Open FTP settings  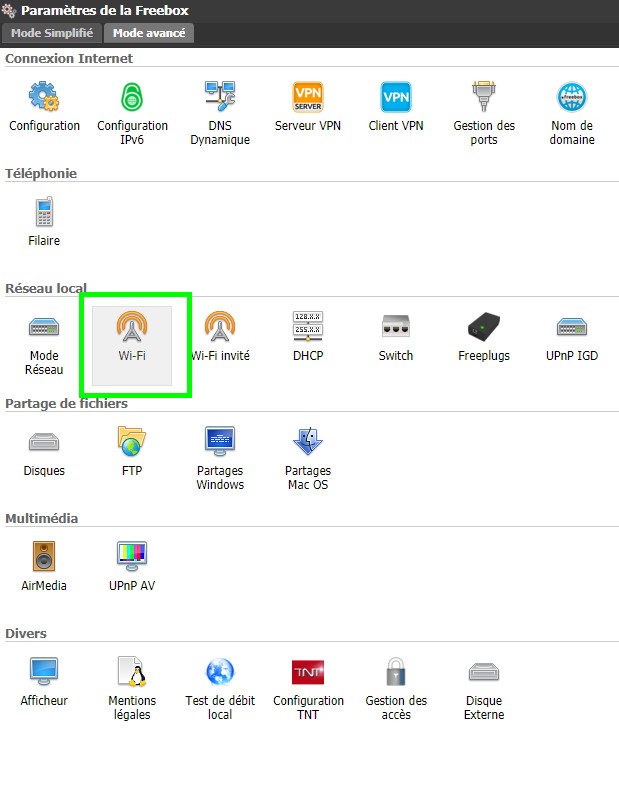(132, 451)
